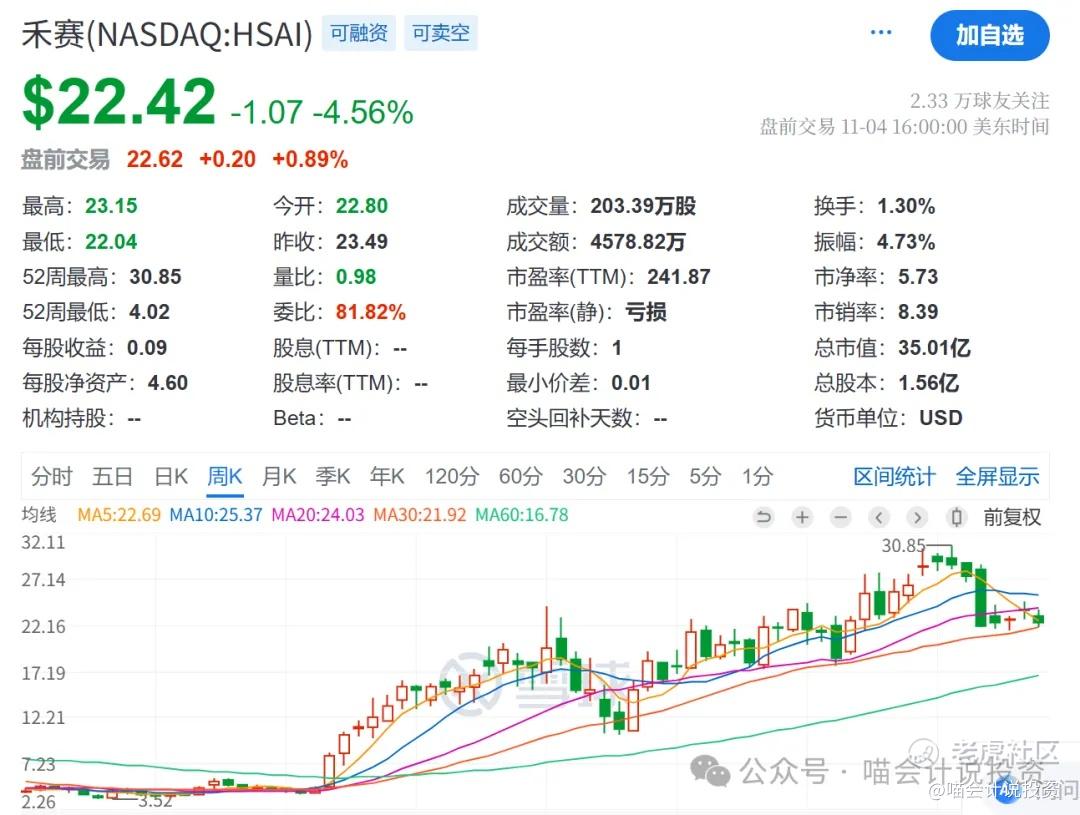Screen dimensions: 1080x815
Task: Zoom out chart with minus icon
Action: click(840, 517)
